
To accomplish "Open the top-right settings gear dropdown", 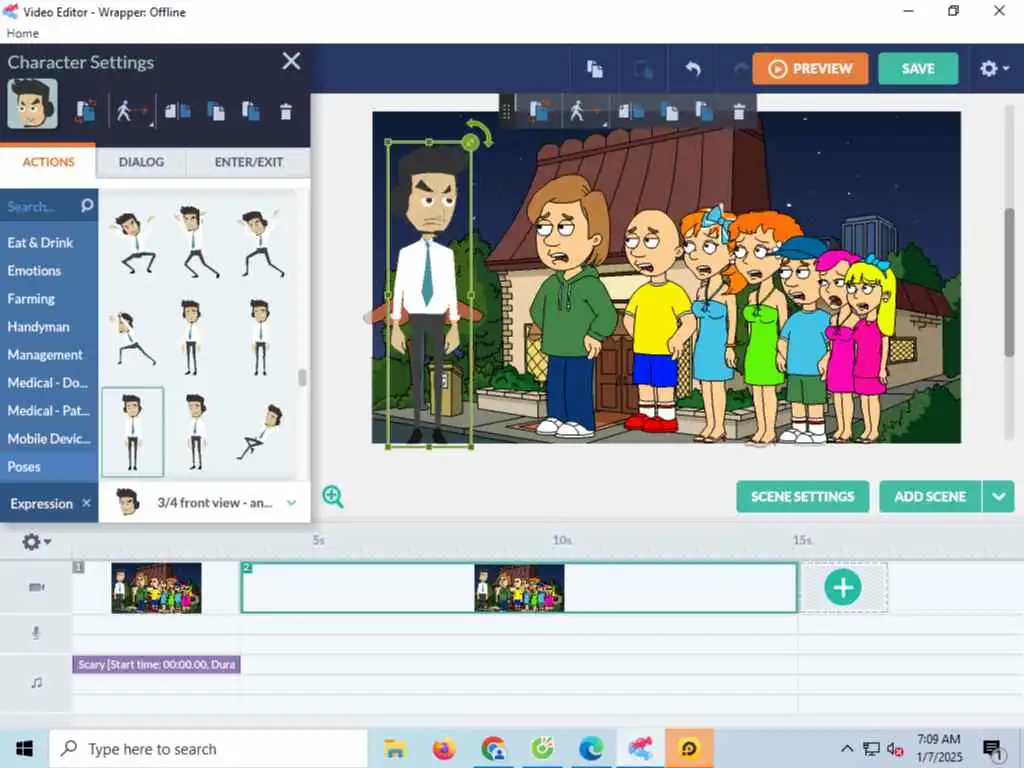I will click(994, 69).
